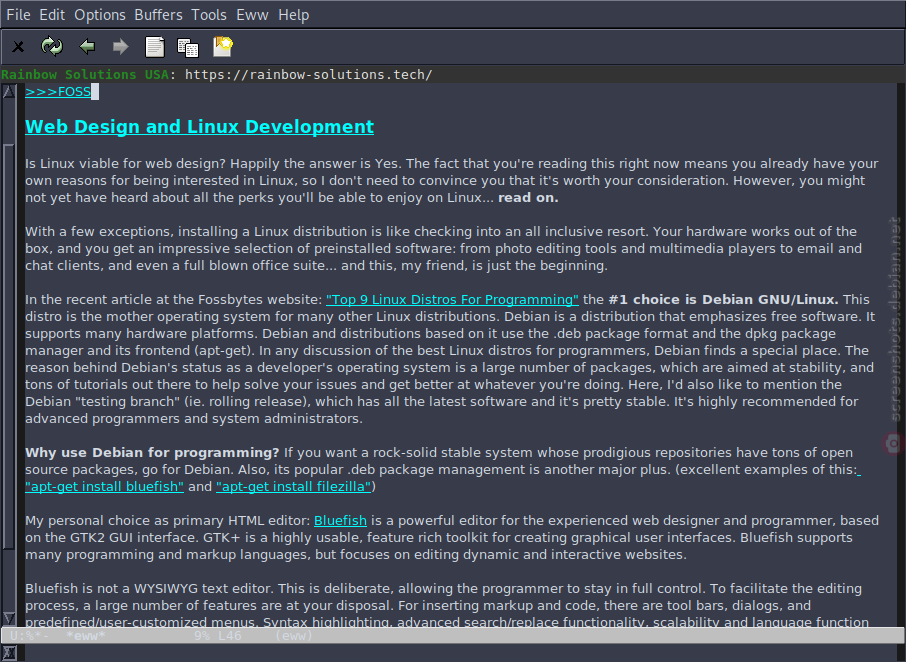This screenshot has width=906, height=662.
Task: Click the (eww) mode indicator in mode line
Action: click(294, 636)
